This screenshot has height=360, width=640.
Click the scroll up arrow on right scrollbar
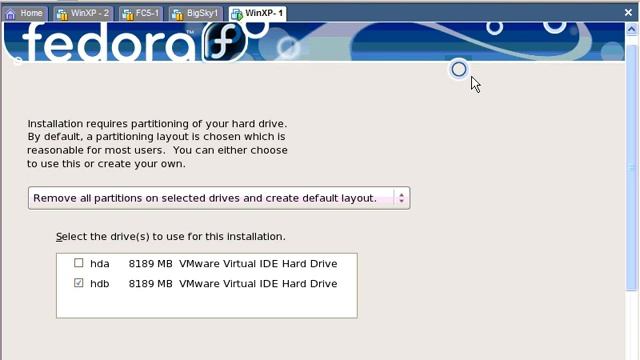tap(631, 29)
